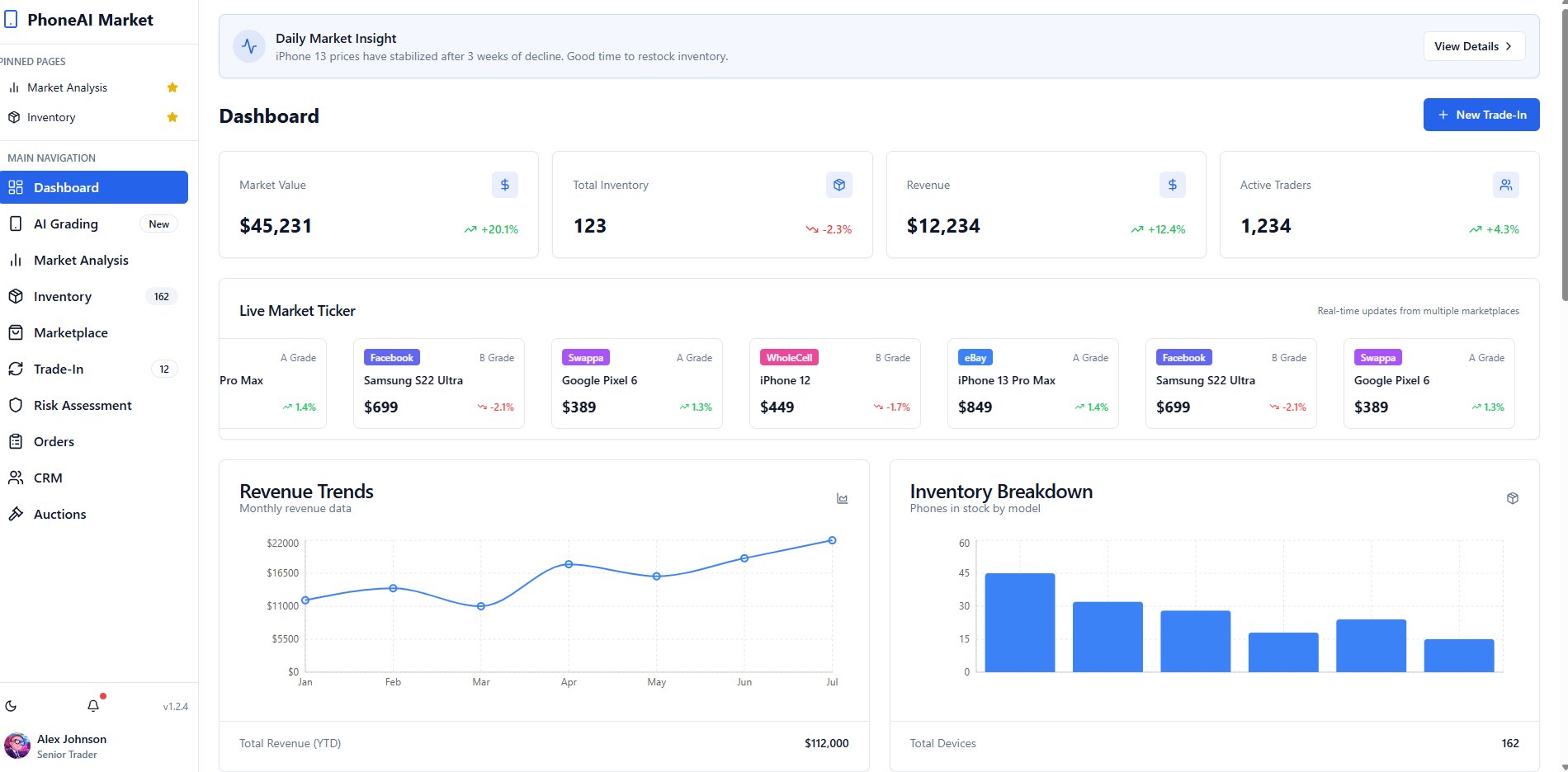This screenshot has height=772, width=1568.
Task: Click New Trade-In button
Action: (1481, 115)
